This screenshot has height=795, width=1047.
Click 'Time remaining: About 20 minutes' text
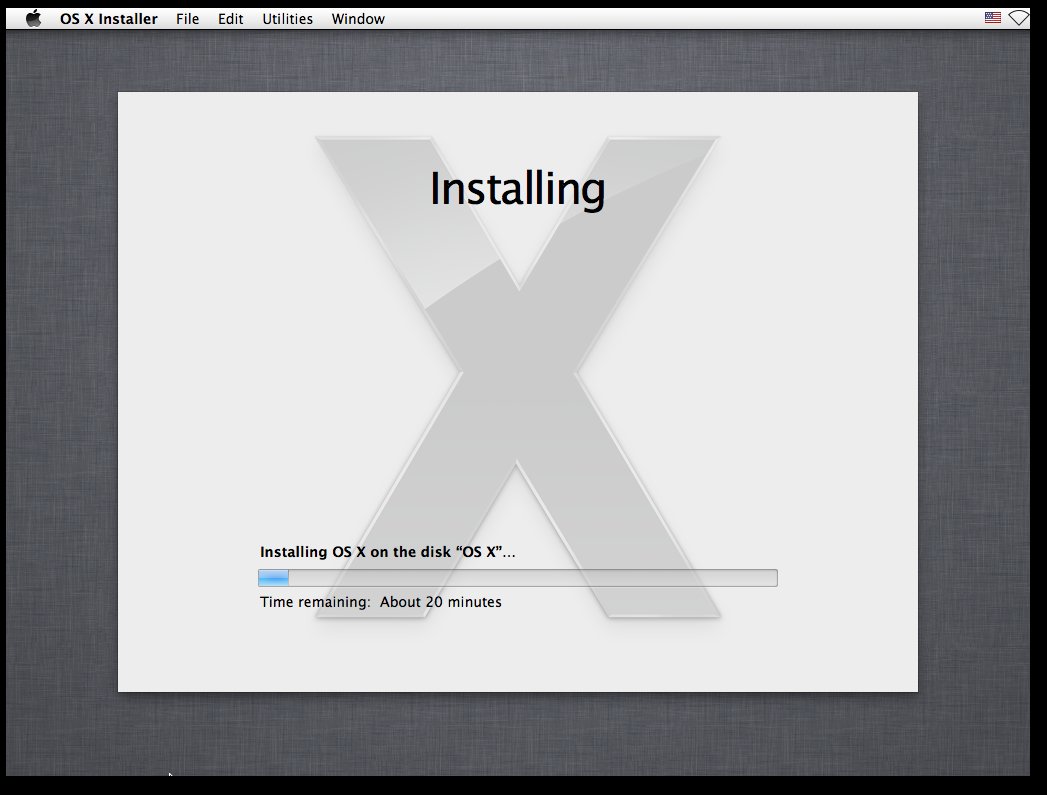click(381, 602)
